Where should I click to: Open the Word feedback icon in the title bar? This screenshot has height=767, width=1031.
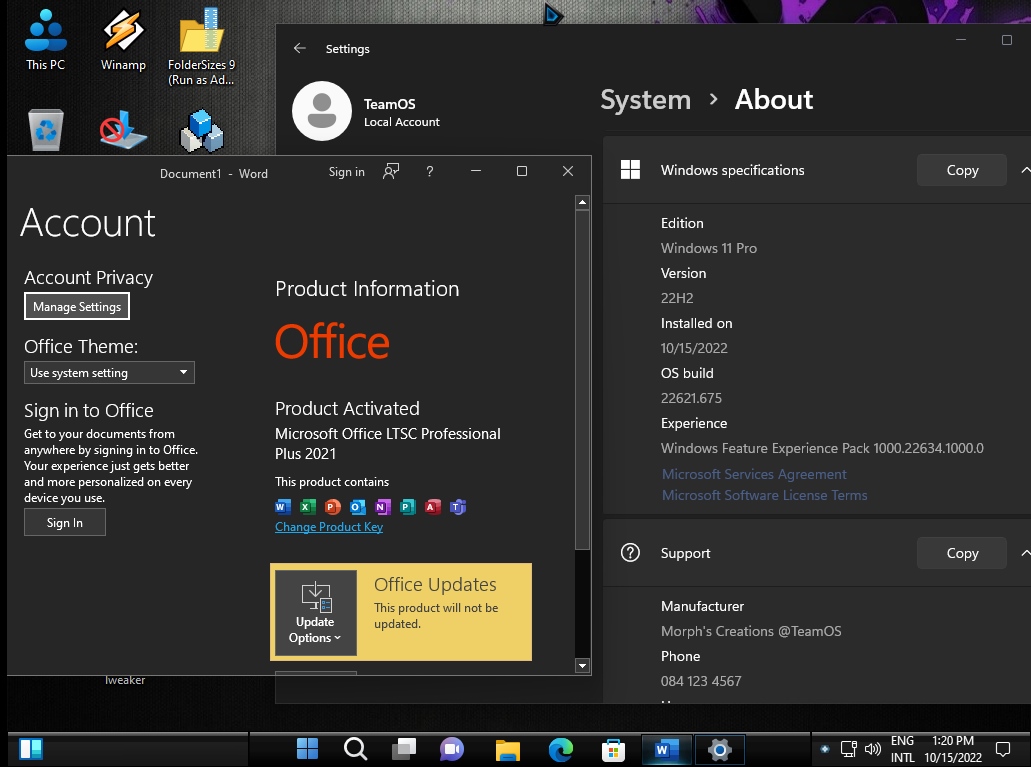point(391,172)
